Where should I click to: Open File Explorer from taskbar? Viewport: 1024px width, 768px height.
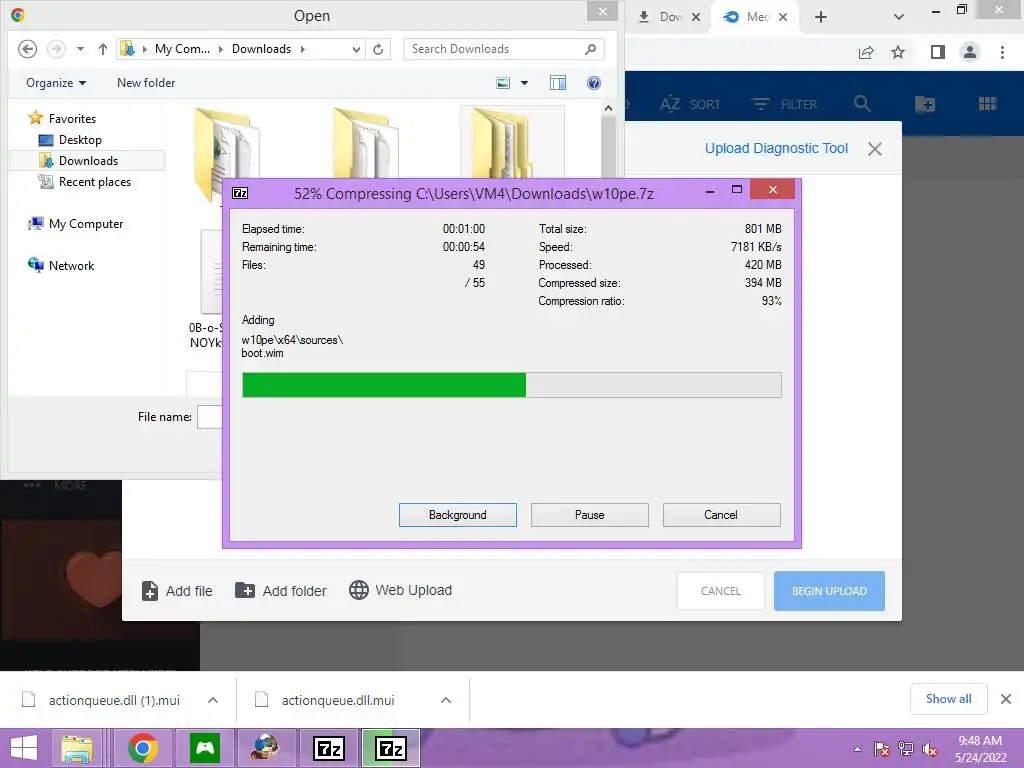click(77, 748)
